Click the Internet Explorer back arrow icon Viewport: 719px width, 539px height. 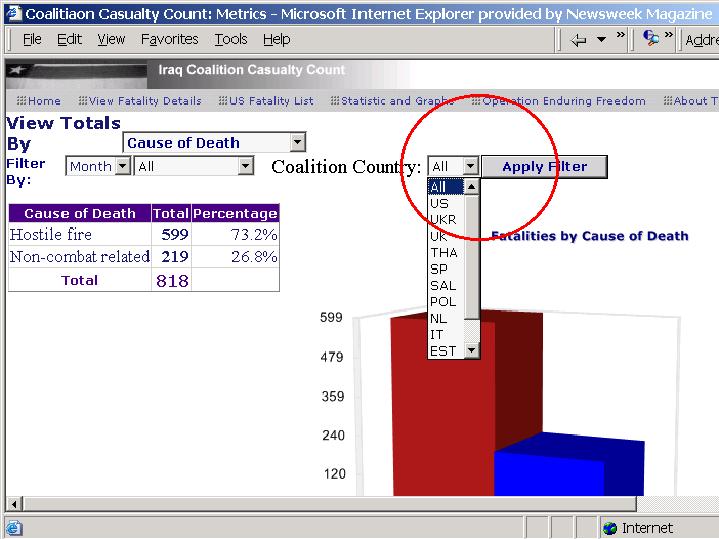[579, 40]
